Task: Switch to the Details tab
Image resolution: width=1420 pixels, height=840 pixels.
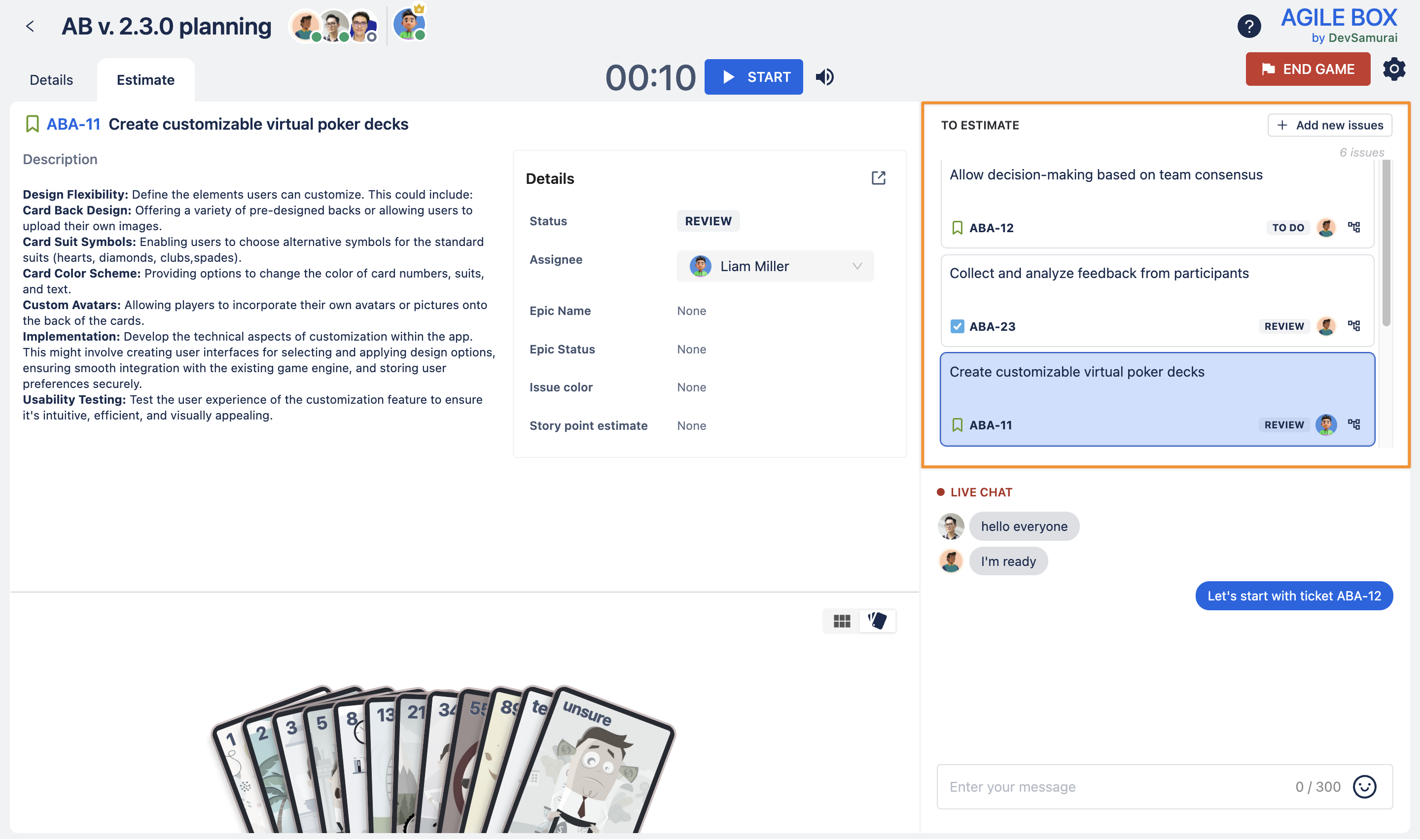Action: click(x=50, y=79)
